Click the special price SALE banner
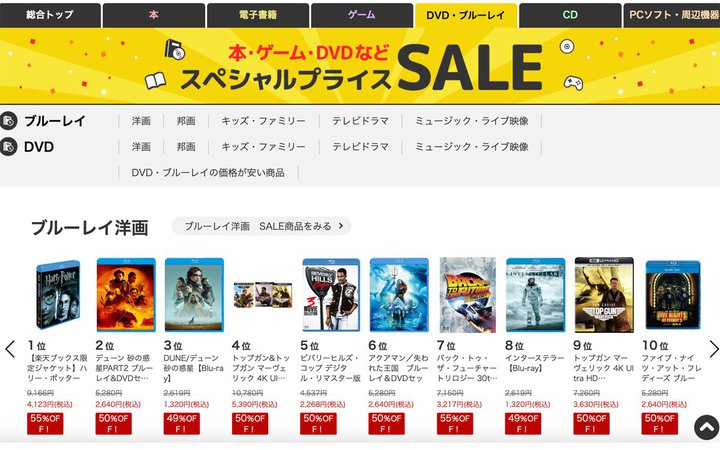 [x=360, y=66]
